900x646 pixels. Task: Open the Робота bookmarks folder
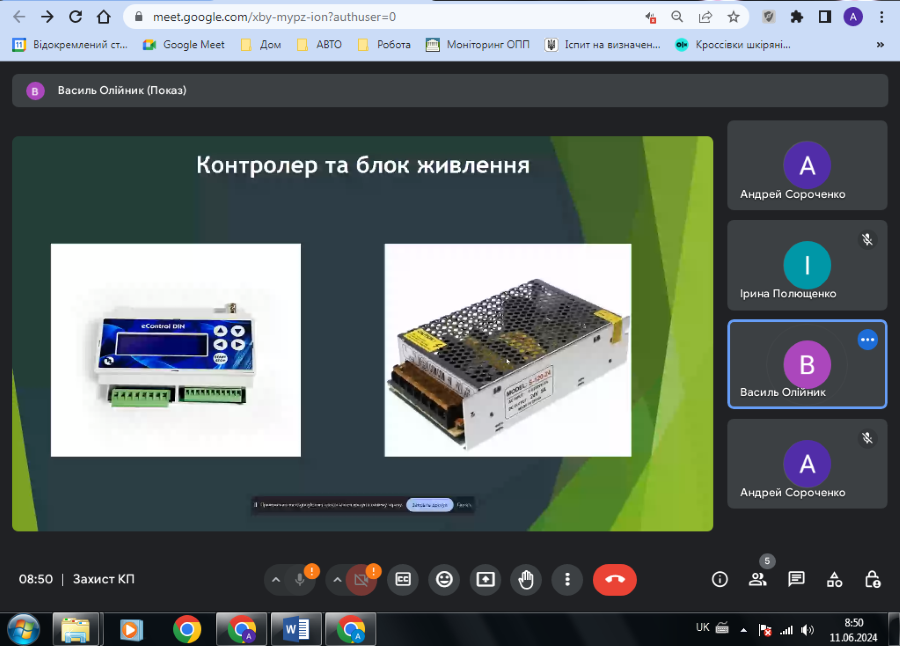(384, 44)
